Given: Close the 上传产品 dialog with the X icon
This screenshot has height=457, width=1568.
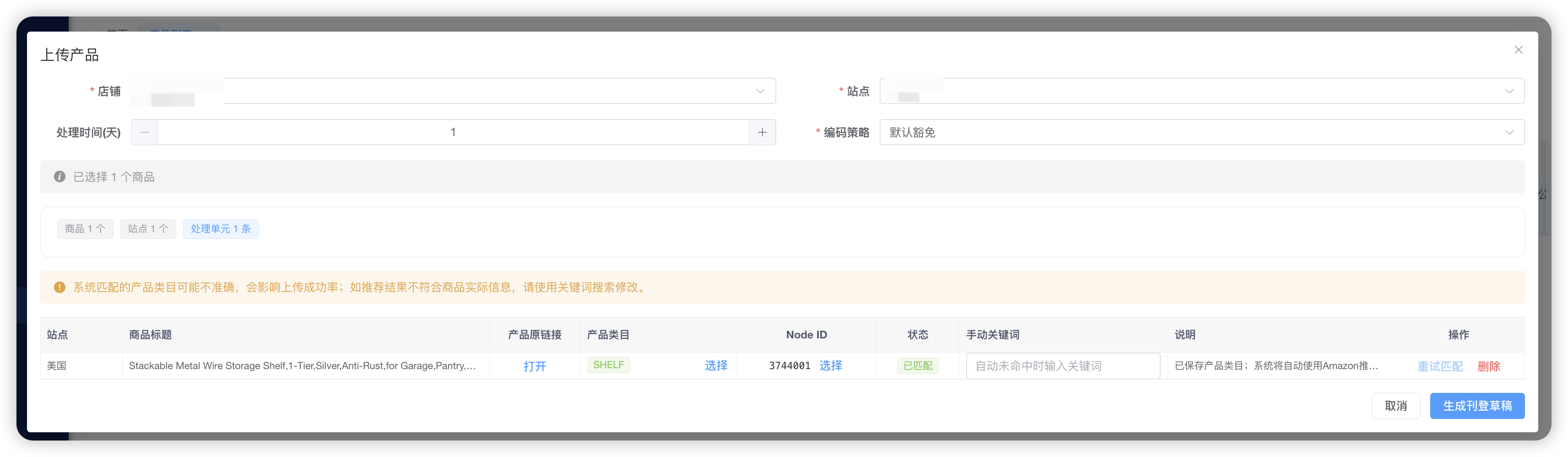Looking at the screenshot, I should point(1518,50).
